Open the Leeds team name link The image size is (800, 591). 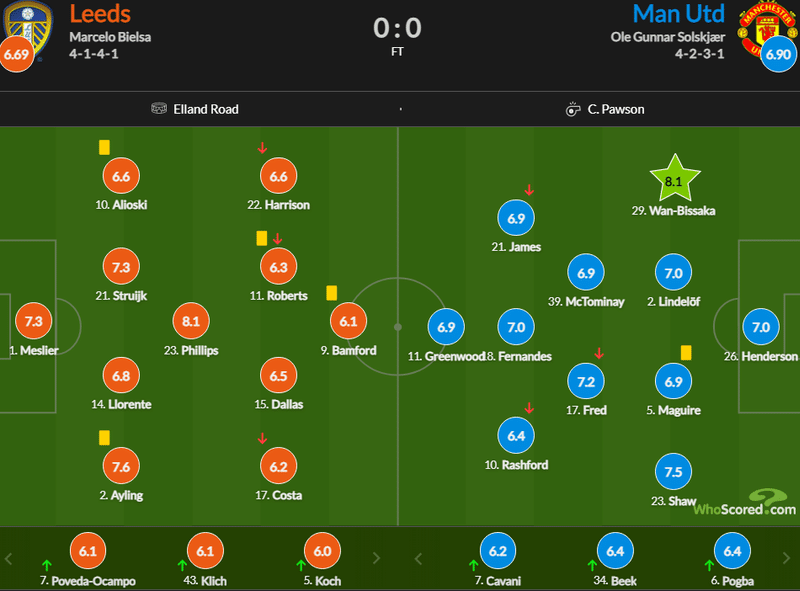pos(100,14)
